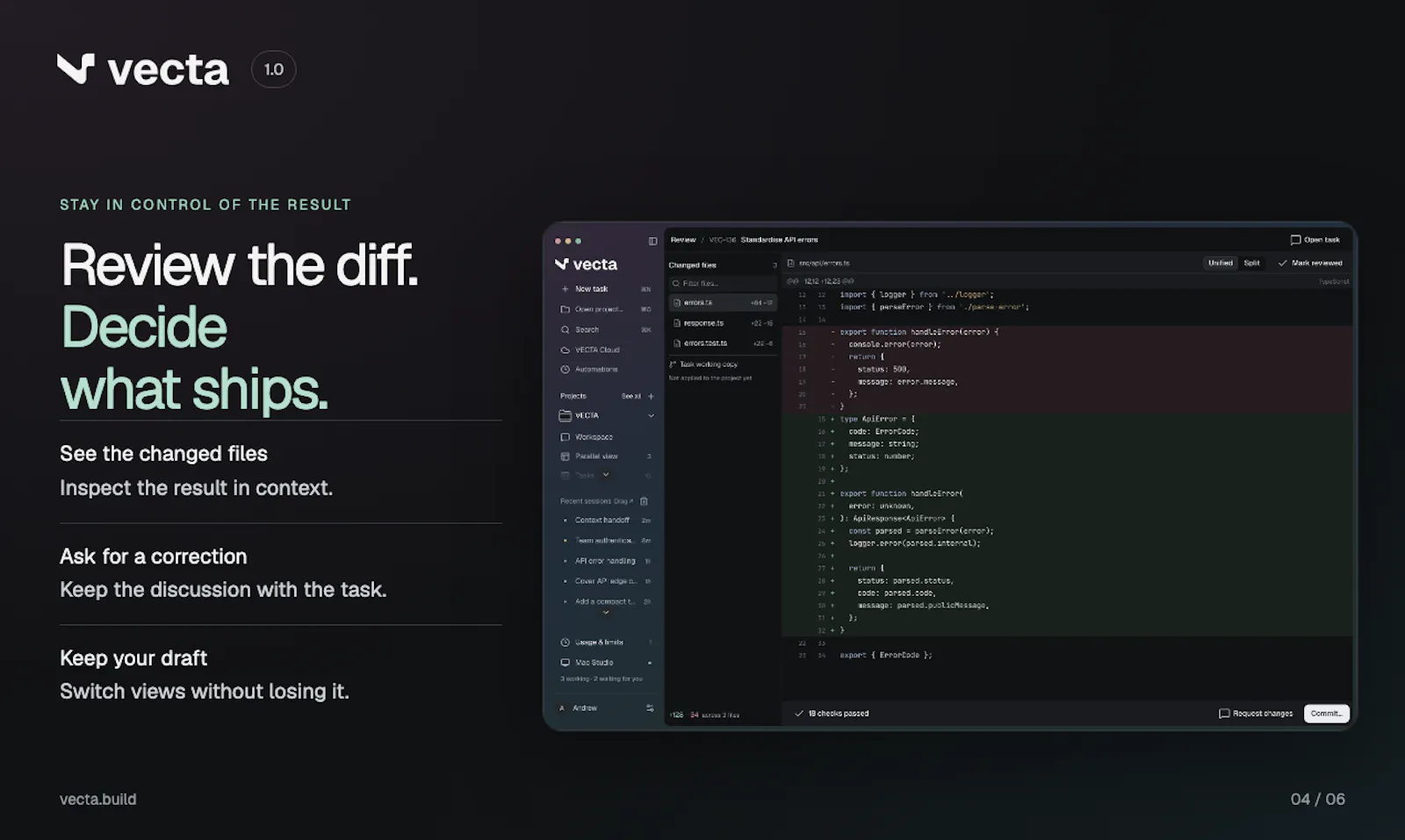Click vecta.build link in footer
Screen dimensions: 1405x840
(98, 799)
